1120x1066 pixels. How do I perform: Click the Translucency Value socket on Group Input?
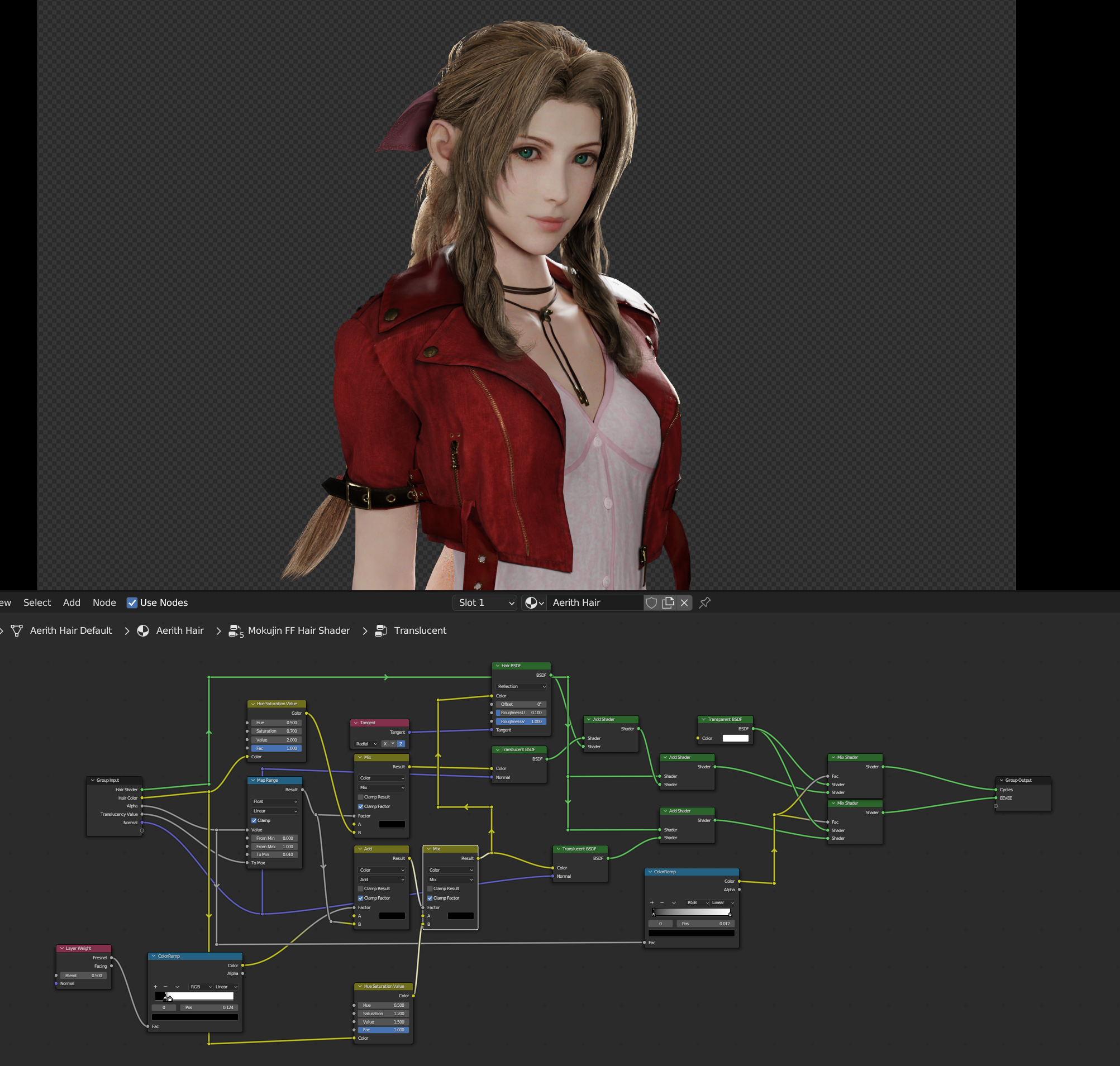[x=142, y=814]
